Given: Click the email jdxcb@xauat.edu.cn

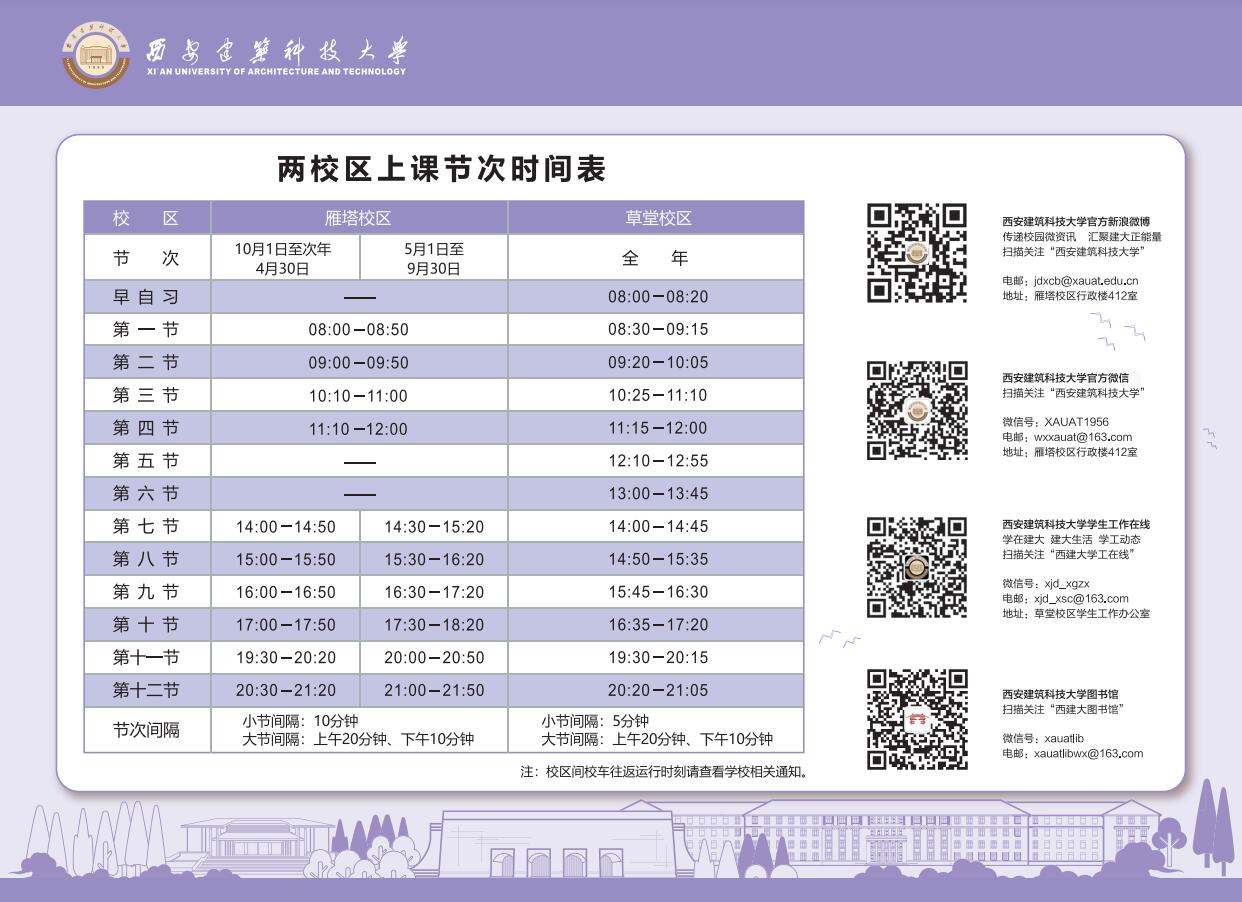Looking at the screenshot, I should 1085,281.
